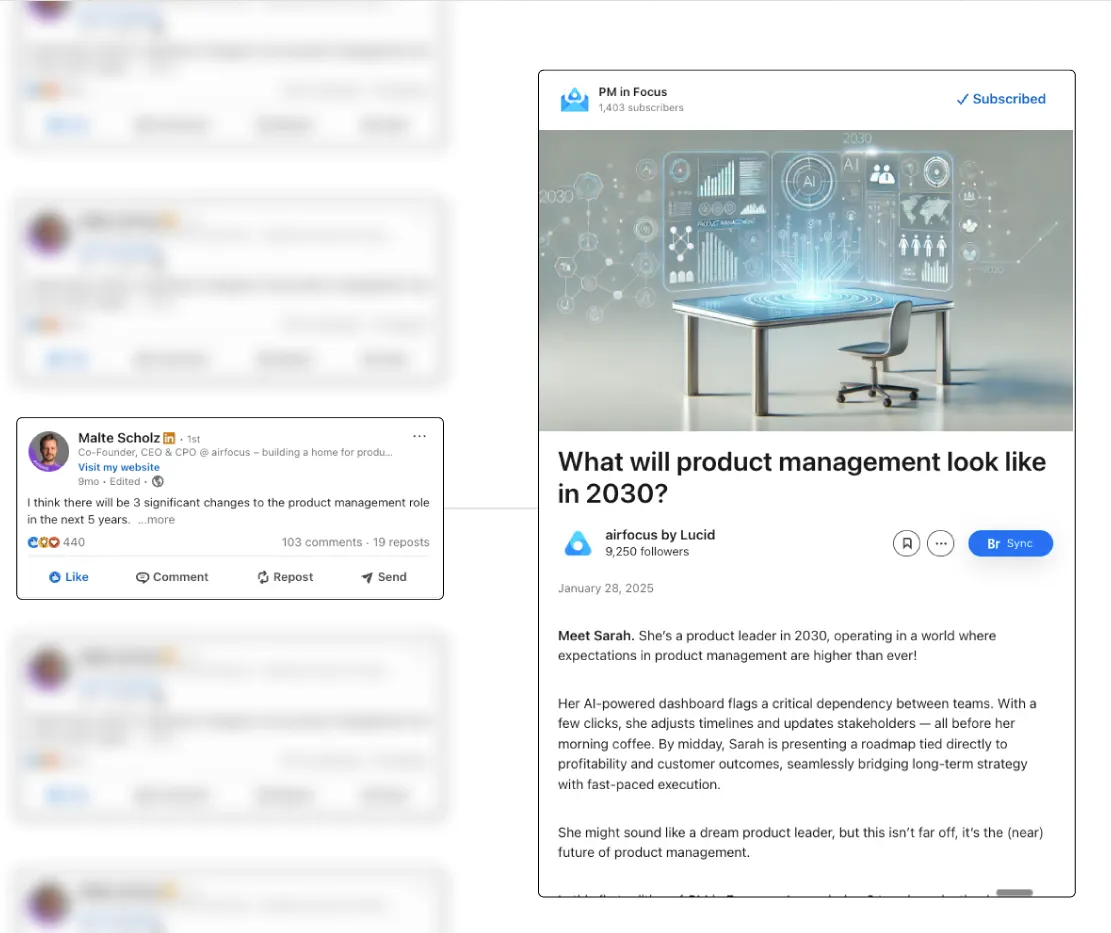1111x933 pixels.
Task: Open the article's three-dot more options
Action: click(x=940, y=544)
